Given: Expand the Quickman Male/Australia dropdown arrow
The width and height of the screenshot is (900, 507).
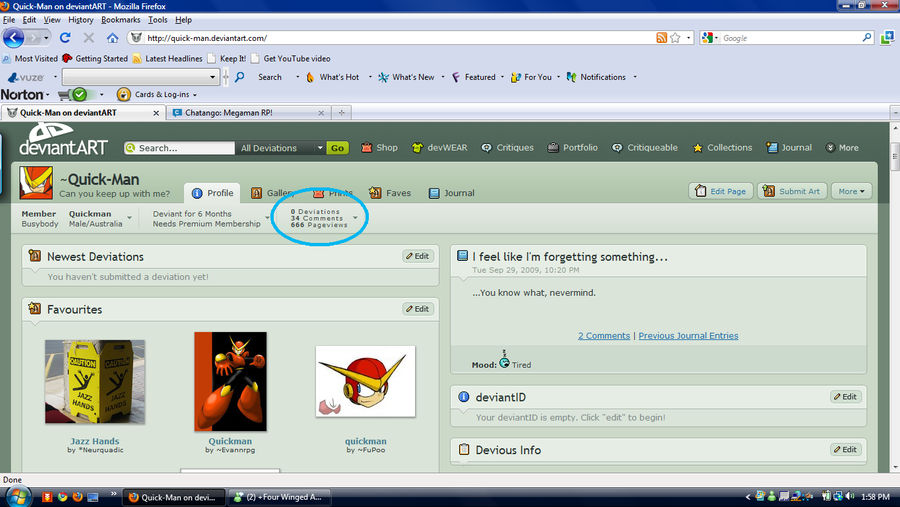Looking at the screenshot, I should 130,218.
